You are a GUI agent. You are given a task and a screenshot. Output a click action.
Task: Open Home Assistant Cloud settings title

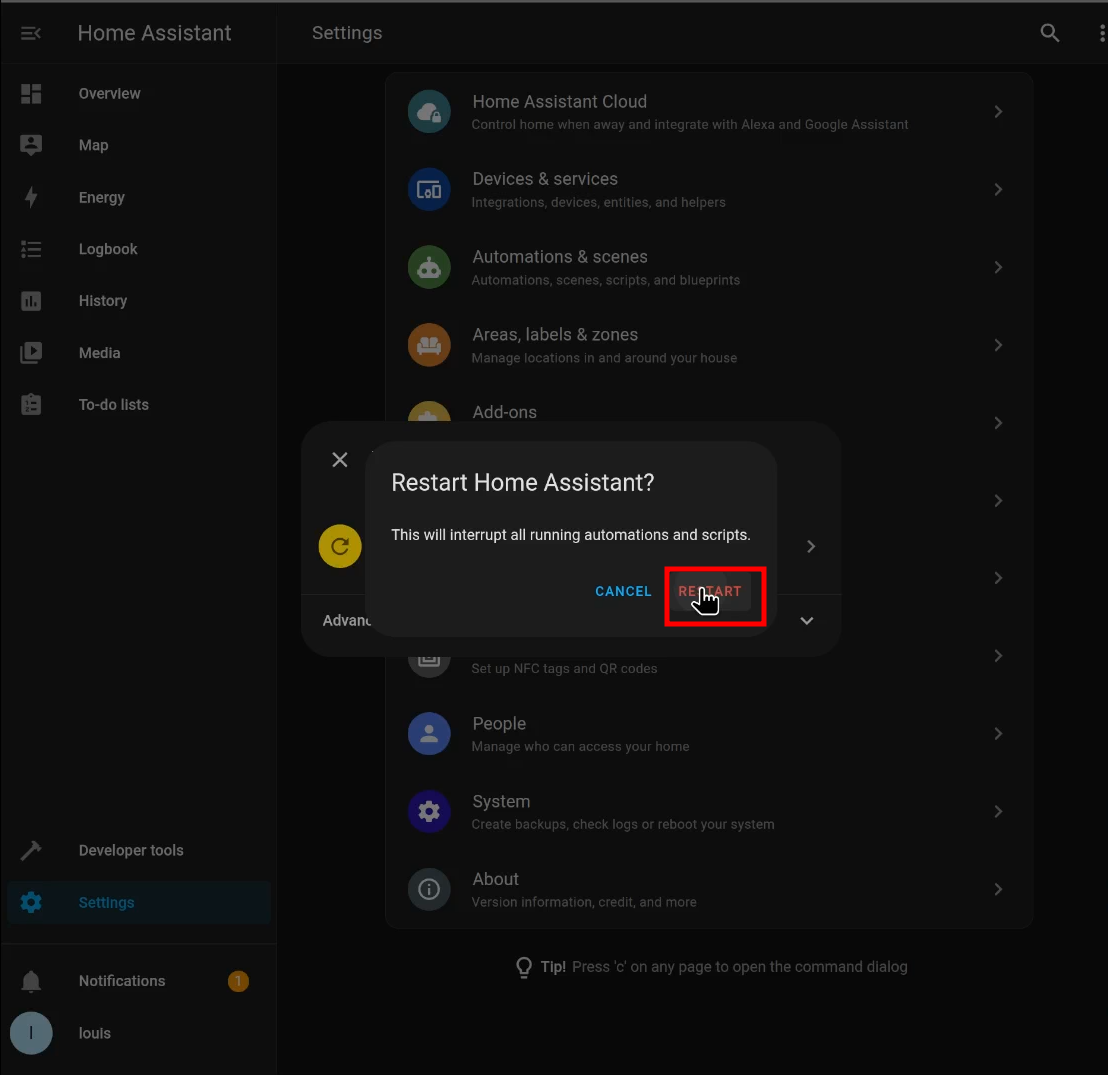[x=560, y=102]
